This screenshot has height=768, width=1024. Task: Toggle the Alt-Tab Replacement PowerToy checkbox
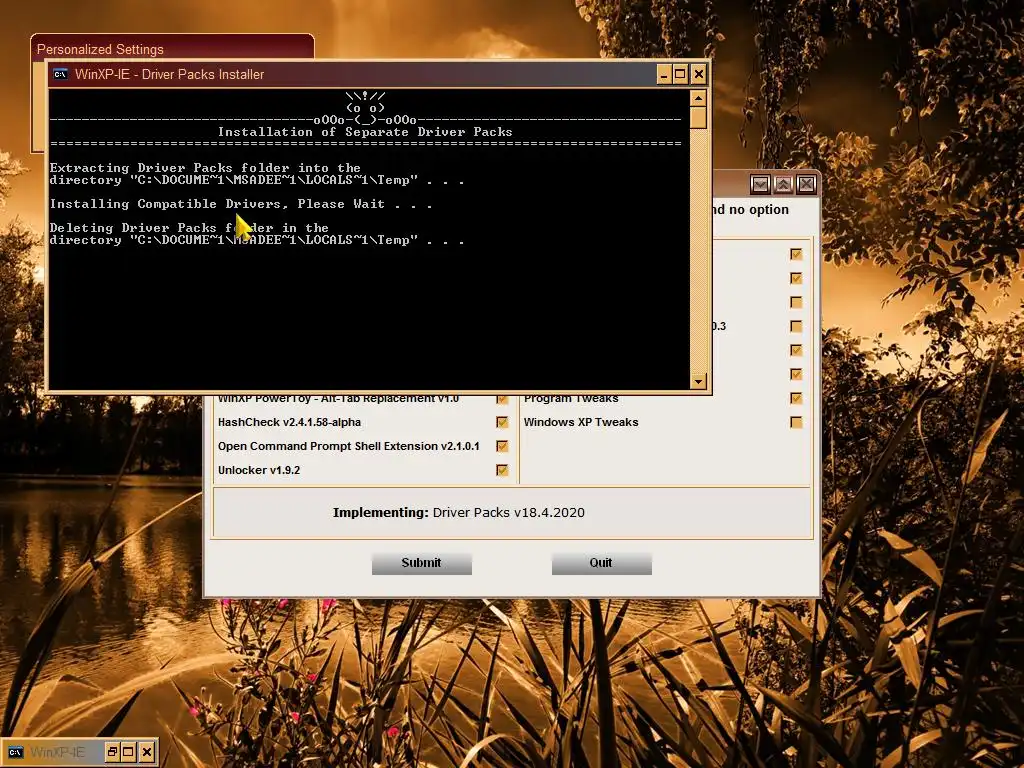pyautogui.click(x=502, y=399)
